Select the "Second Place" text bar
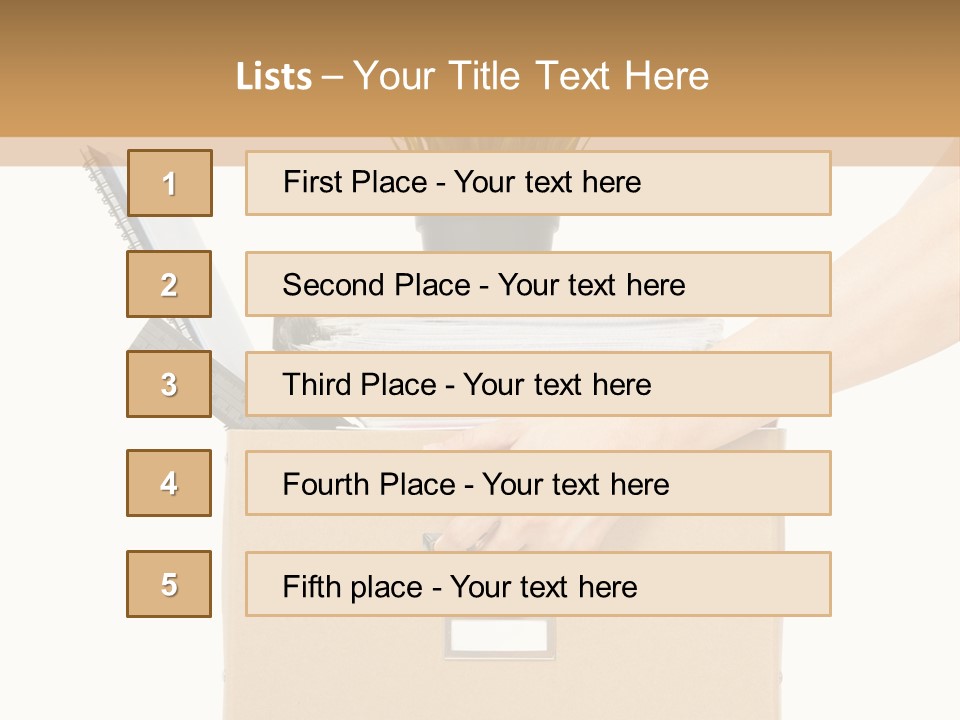Screen dimensions: 960x720 click(538, 284)
